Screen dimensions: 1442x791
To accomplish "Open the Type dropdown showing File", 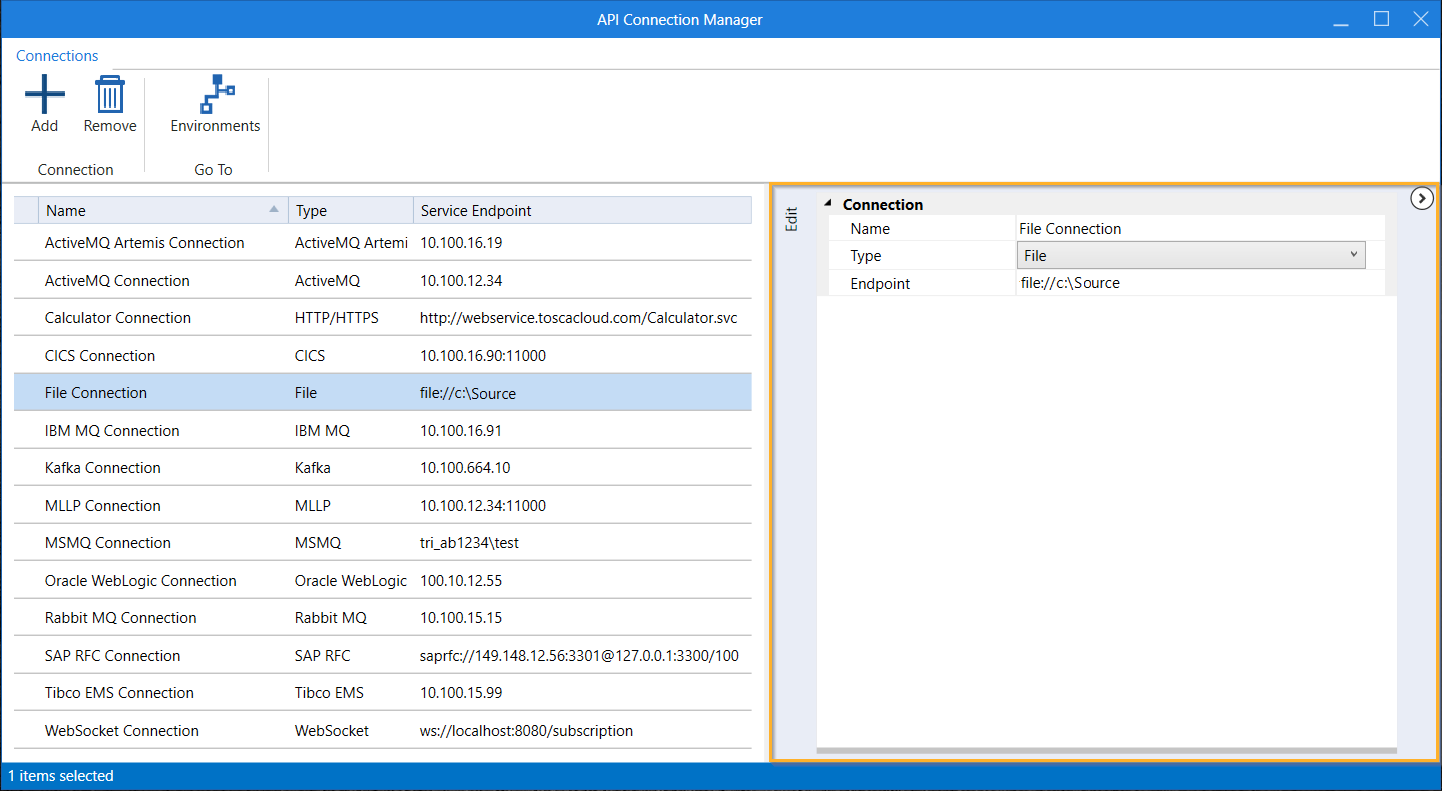I will [1191, 256].
